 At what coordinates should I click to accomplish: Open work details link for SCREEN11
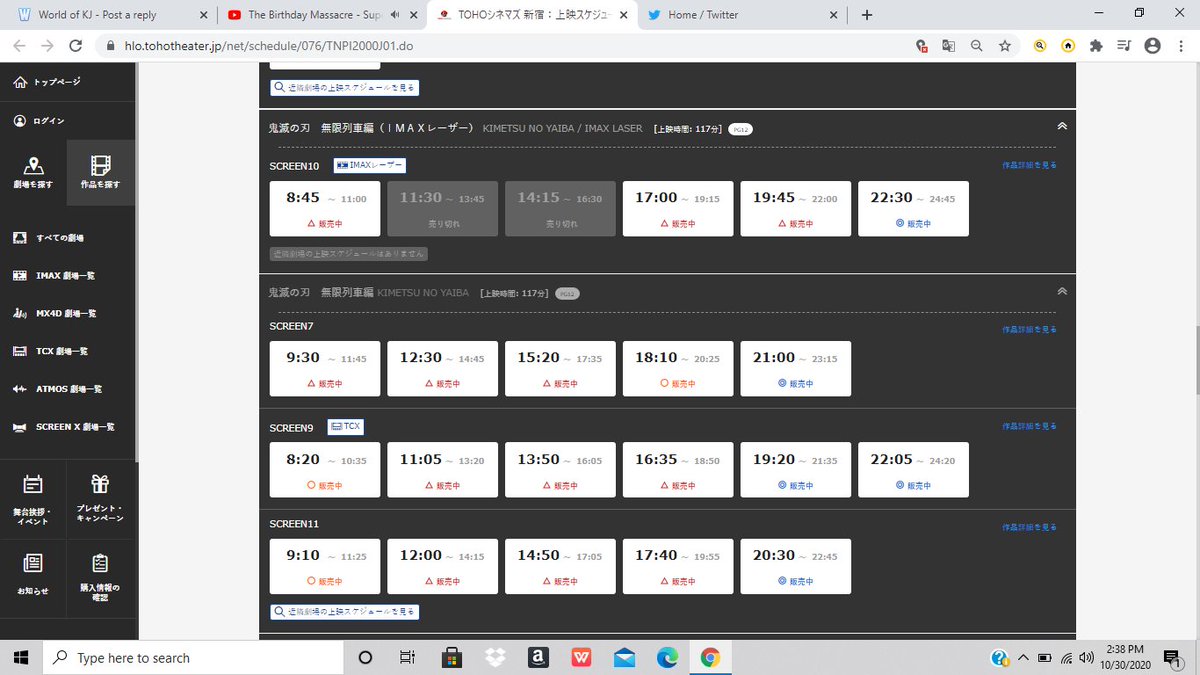(1029, 527)
